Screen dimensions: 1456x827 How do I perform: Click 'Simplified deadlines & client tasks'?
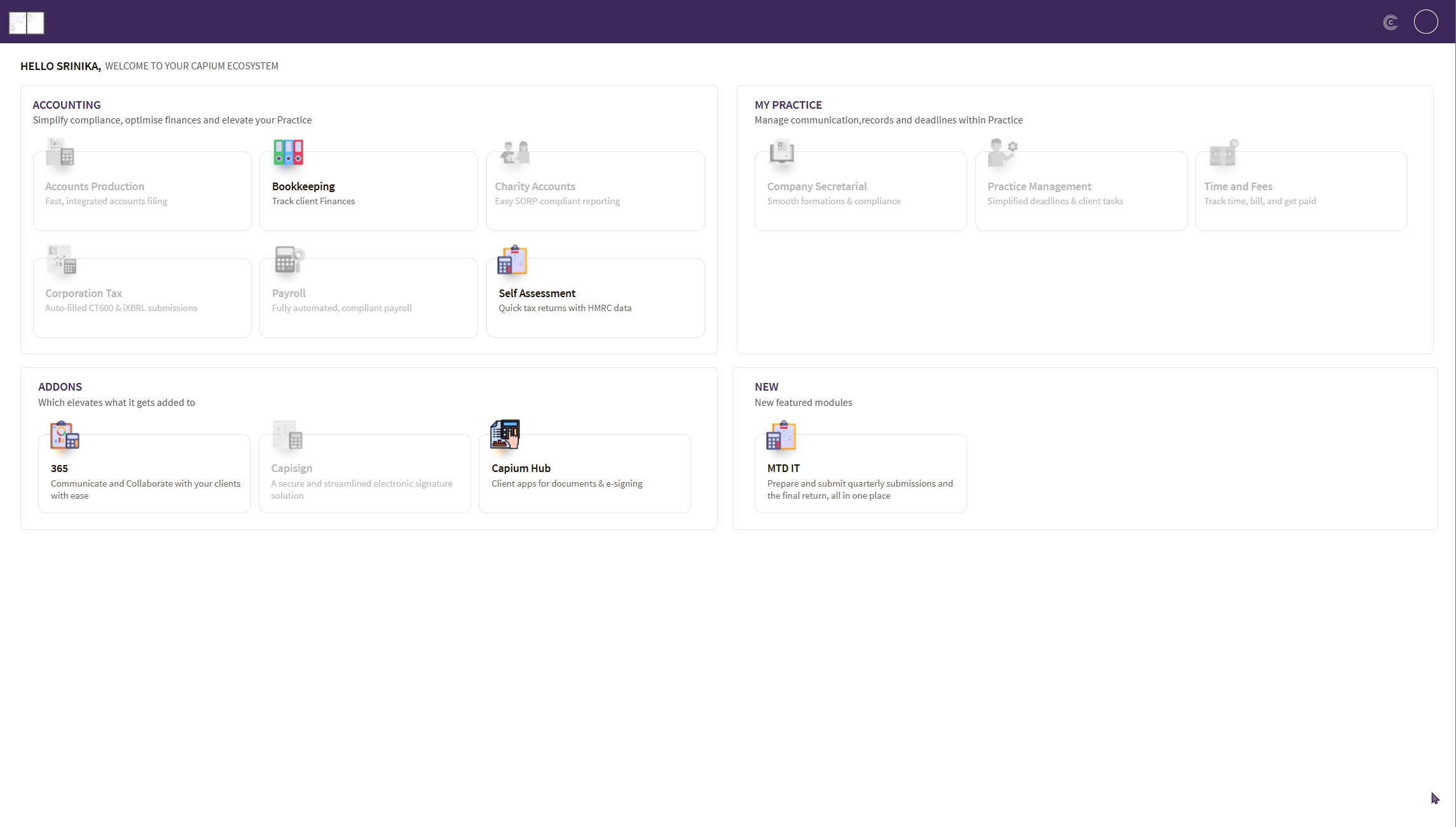1055,201
